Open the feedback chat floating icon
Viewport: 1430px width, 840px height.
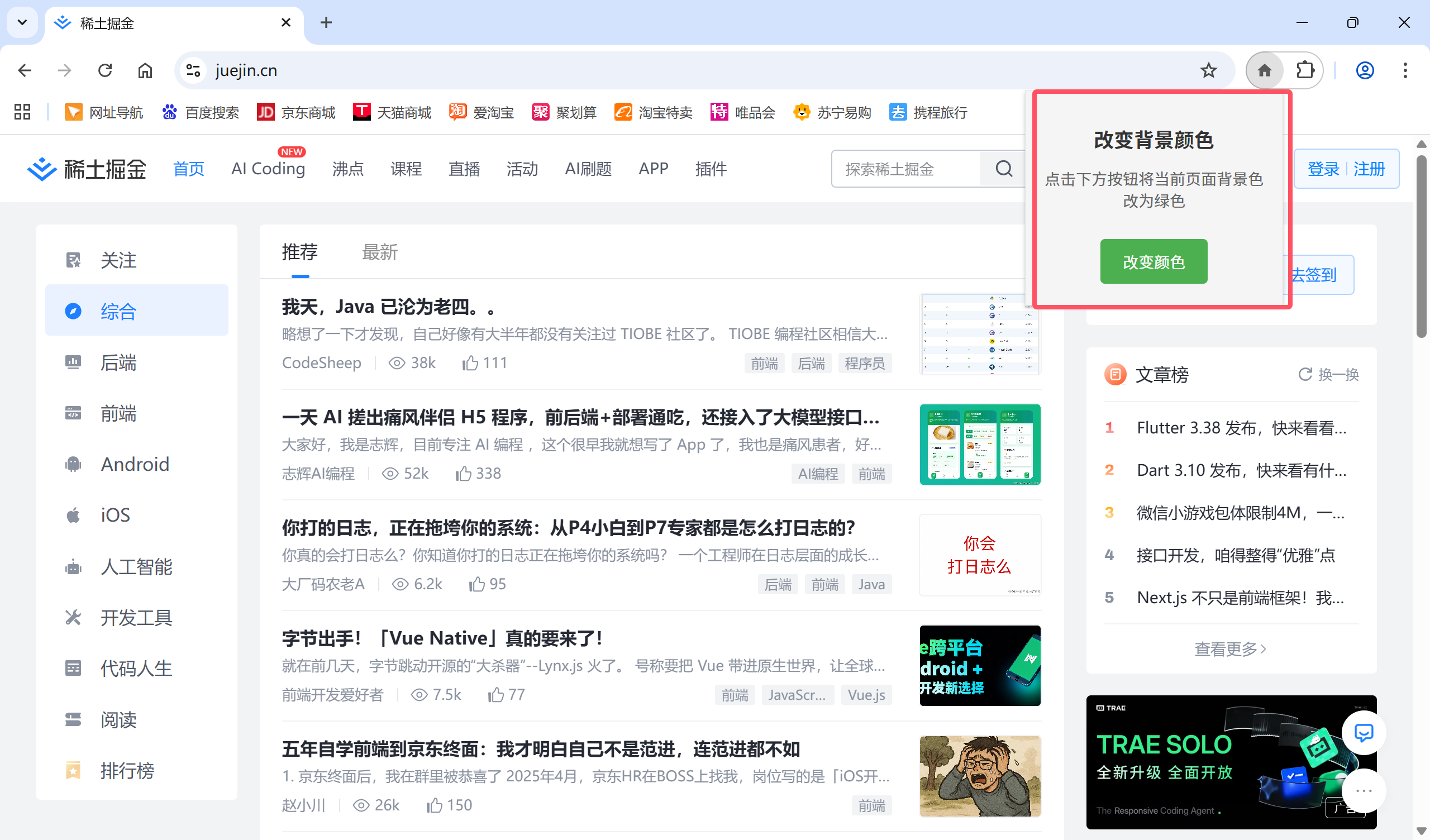pyautogui.click(x=1364, y=733)
